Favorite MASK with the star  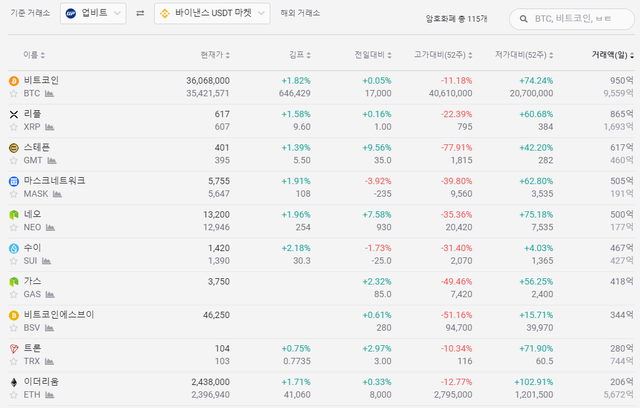14,194
